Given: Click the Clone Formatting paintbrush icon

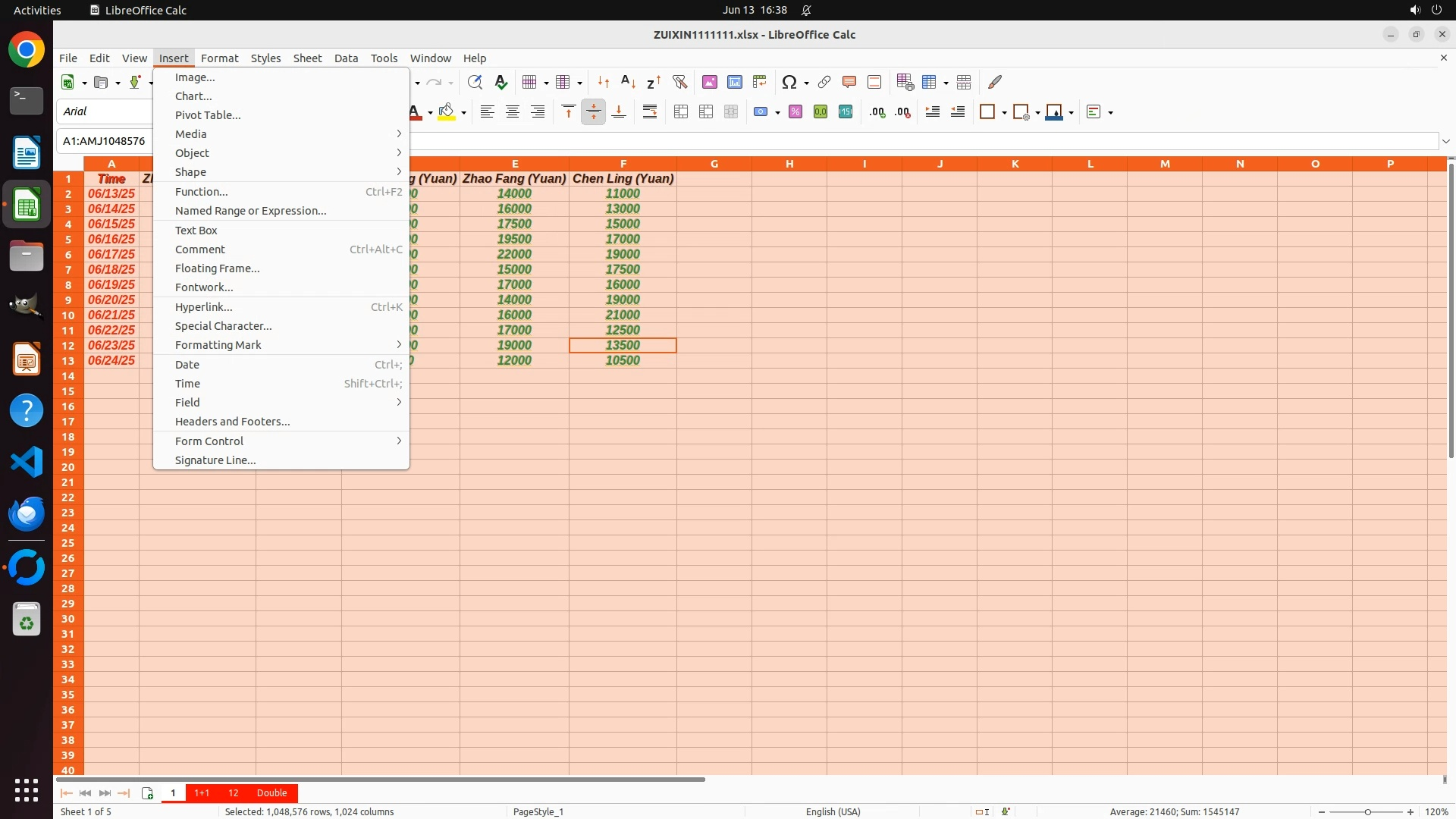Looking at the screenshot, I should pos(995,82).
